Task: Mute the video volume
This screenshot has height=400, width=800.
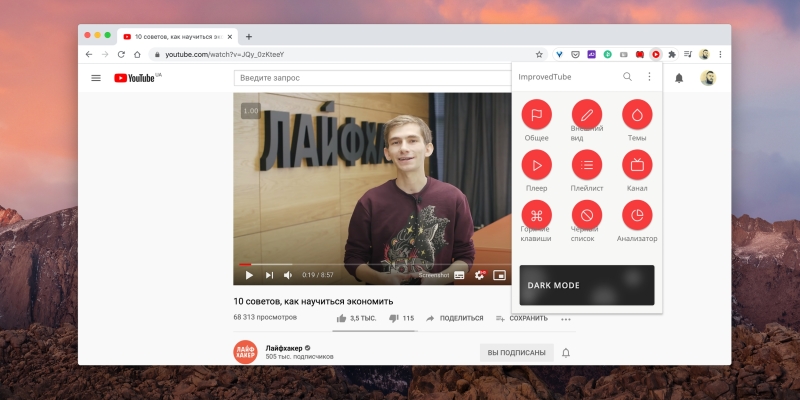Action: point(288,275)
